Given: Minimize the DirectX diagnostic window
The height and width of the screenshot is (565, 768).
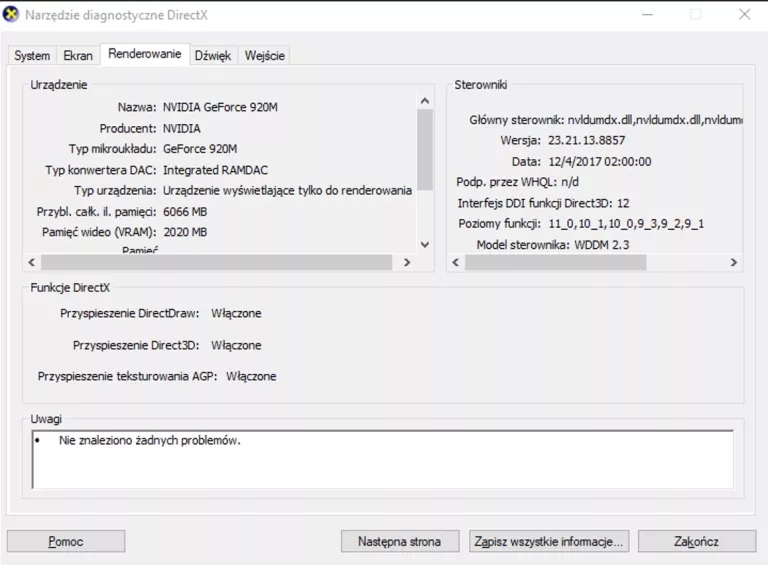Looking at the screenshot, I should click(648, 15).
